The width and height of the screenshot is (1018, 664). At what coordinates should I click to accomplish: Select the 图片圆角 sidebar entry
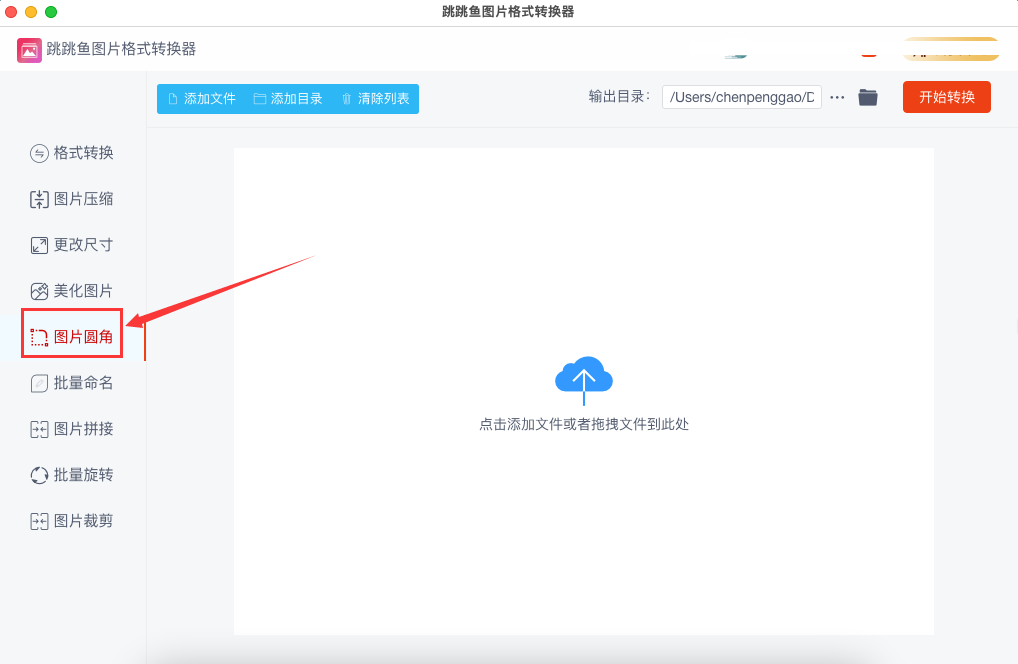pyautogui.click(x=72, y=337)
